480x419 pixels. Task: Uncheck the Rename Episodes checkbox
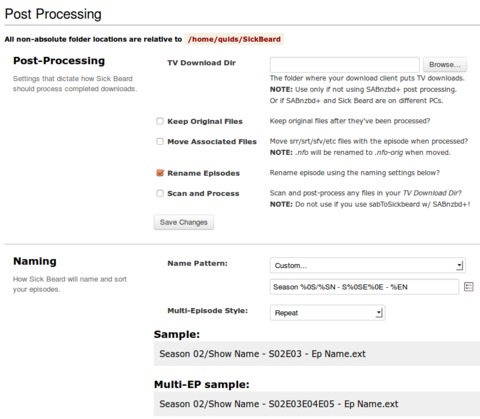click(160, 173)
